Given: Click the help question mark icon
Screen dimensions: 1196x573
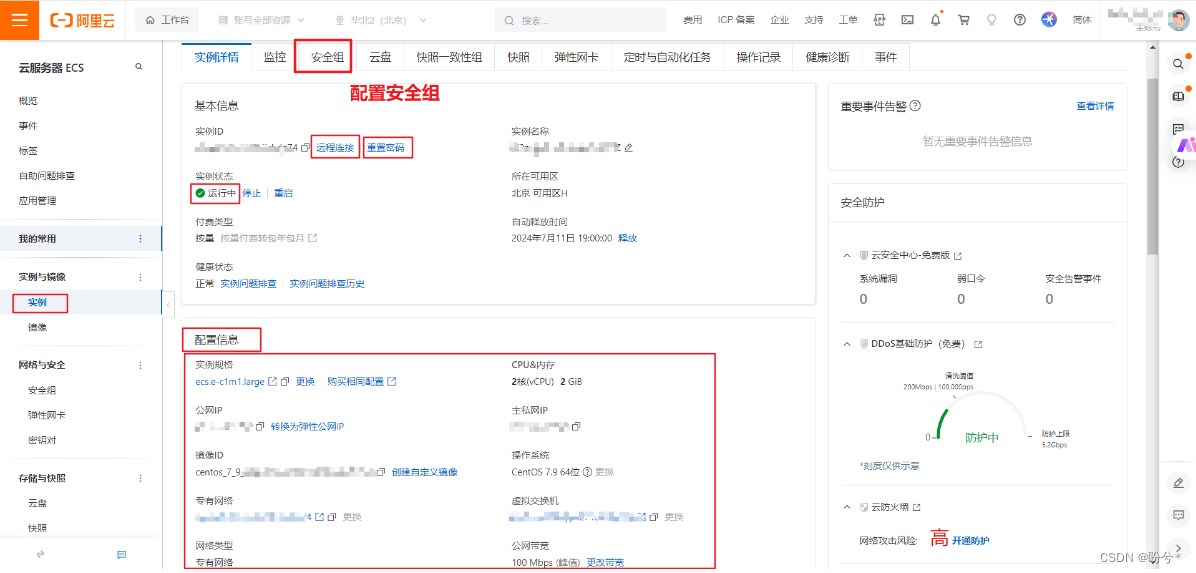Looking at the screenshot, I should click(1020, 20).
